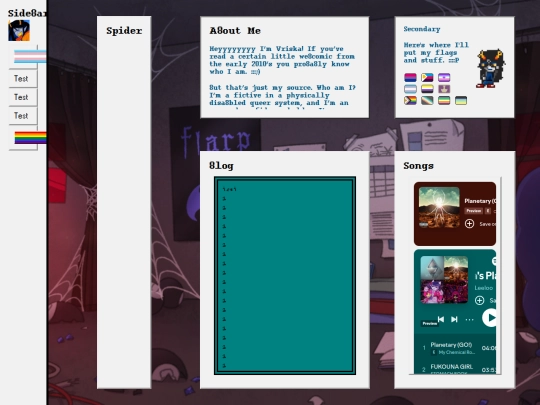
Task: Skip to next track in playlist embed
Action: click(454, 319)
